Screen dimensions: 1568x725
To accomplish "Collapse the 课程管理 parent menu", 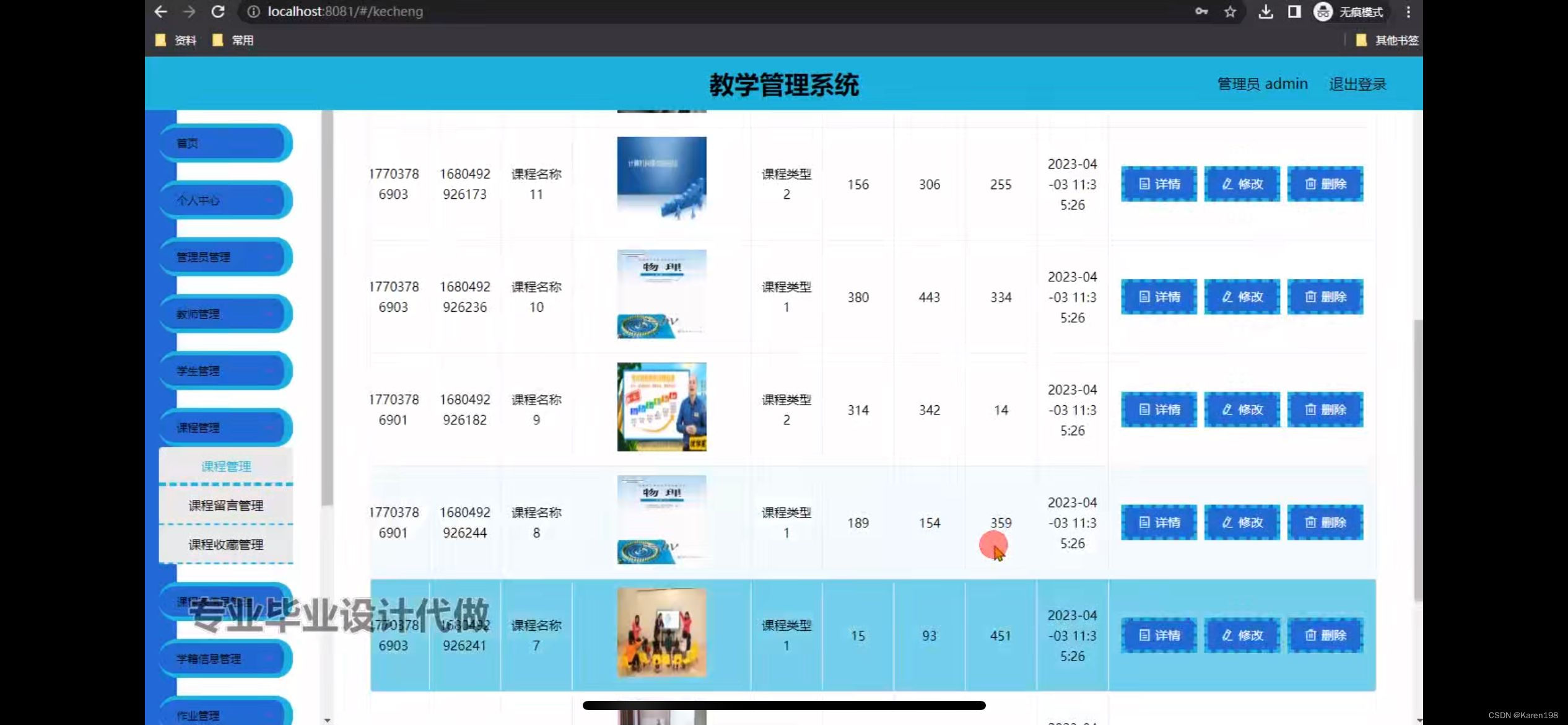I will point(226,428).
